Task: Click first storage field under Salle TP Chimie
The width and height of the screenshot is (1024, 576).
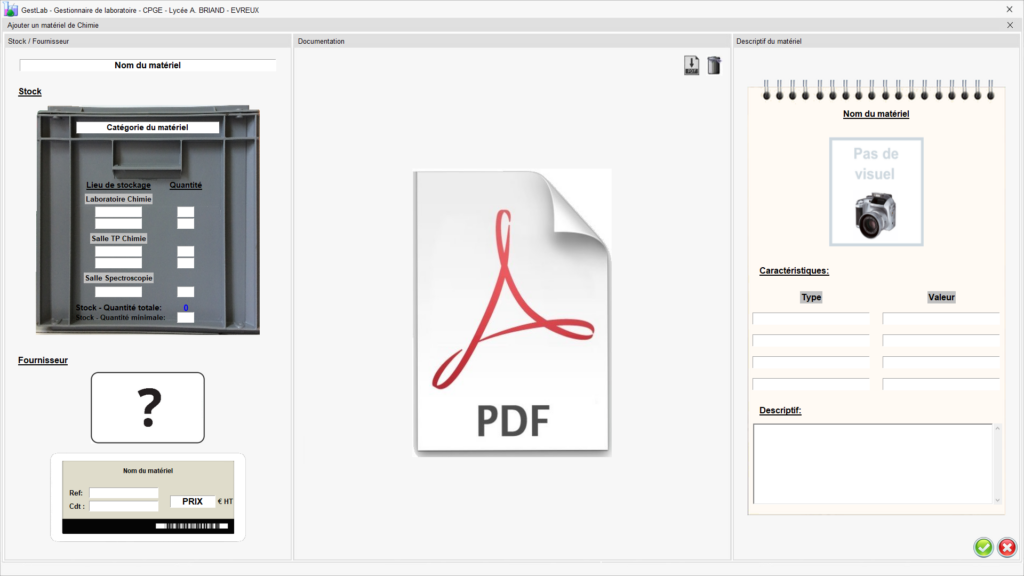Action: (118, 252)
